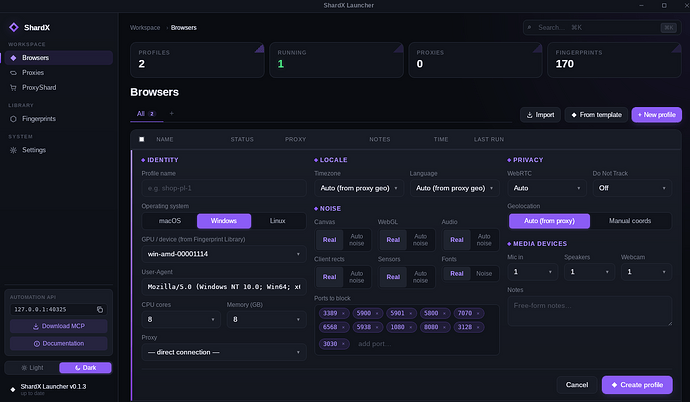Viewport: 690px width, 402px height.
Task: Choose macOS operating system
Action: pyautogui.click(x=170, y=221)
